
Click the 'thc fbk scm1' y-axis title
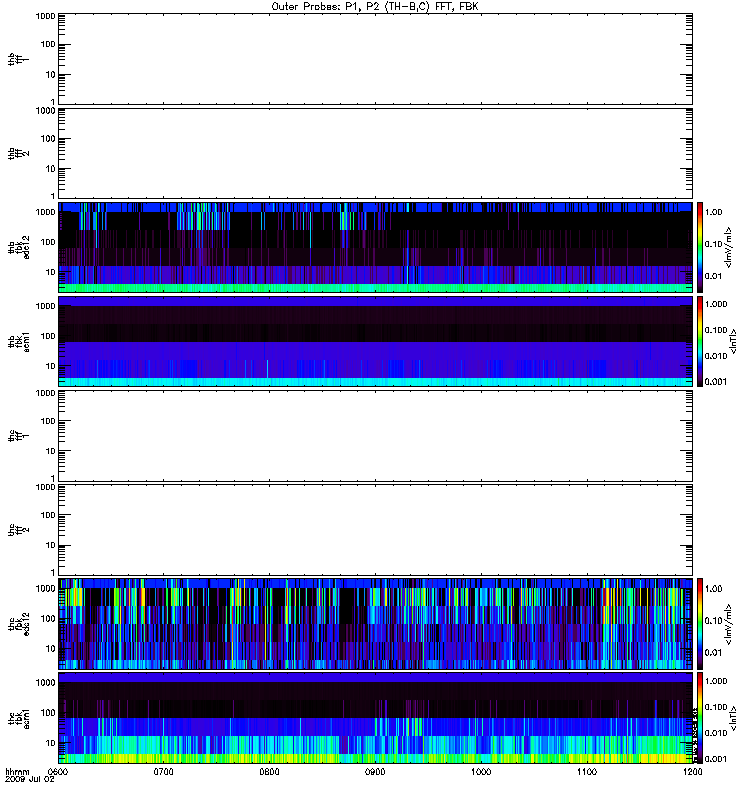click(18, 718)
